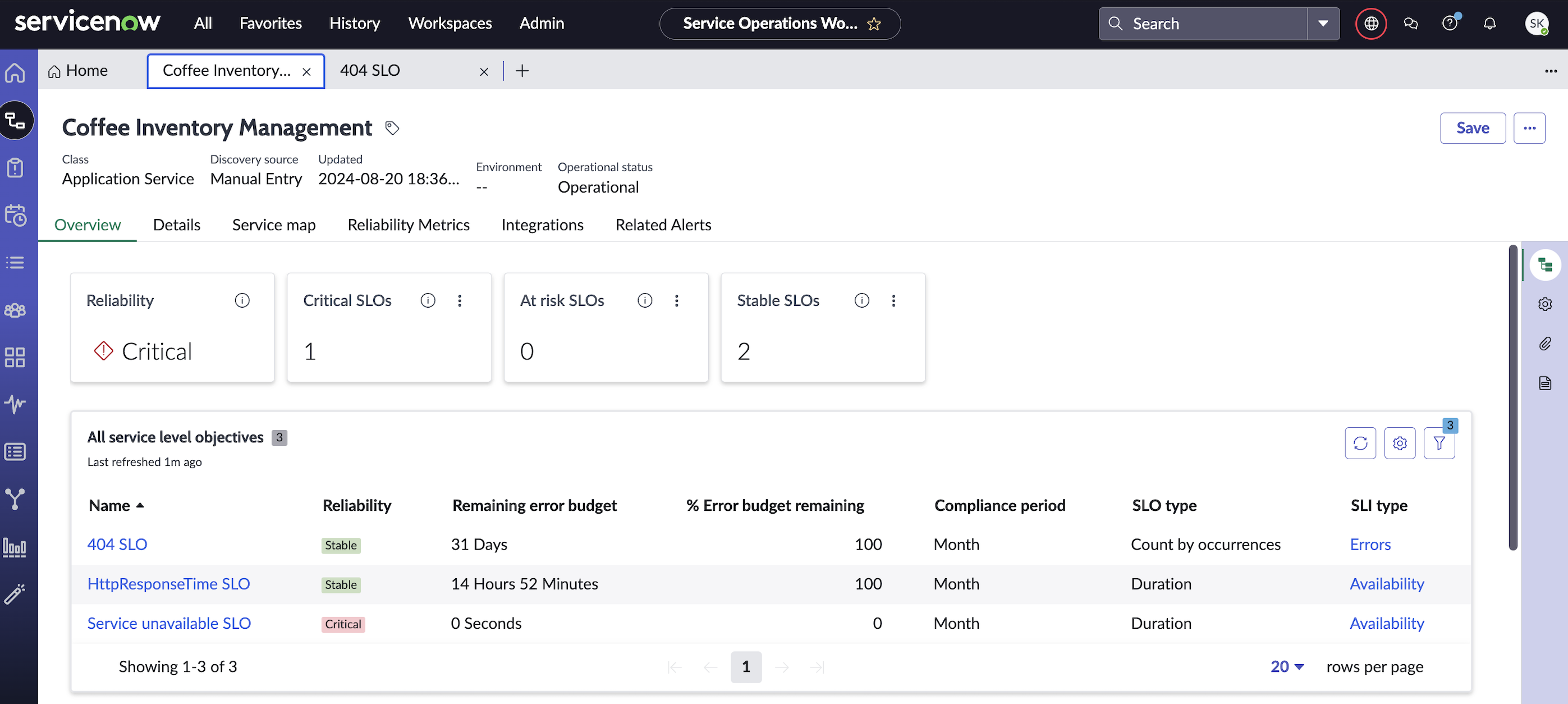The width and height of the screenshot is (1568, 704).
Task: Open the History menu
Action: pyautogui.click(x=354, y=23)
